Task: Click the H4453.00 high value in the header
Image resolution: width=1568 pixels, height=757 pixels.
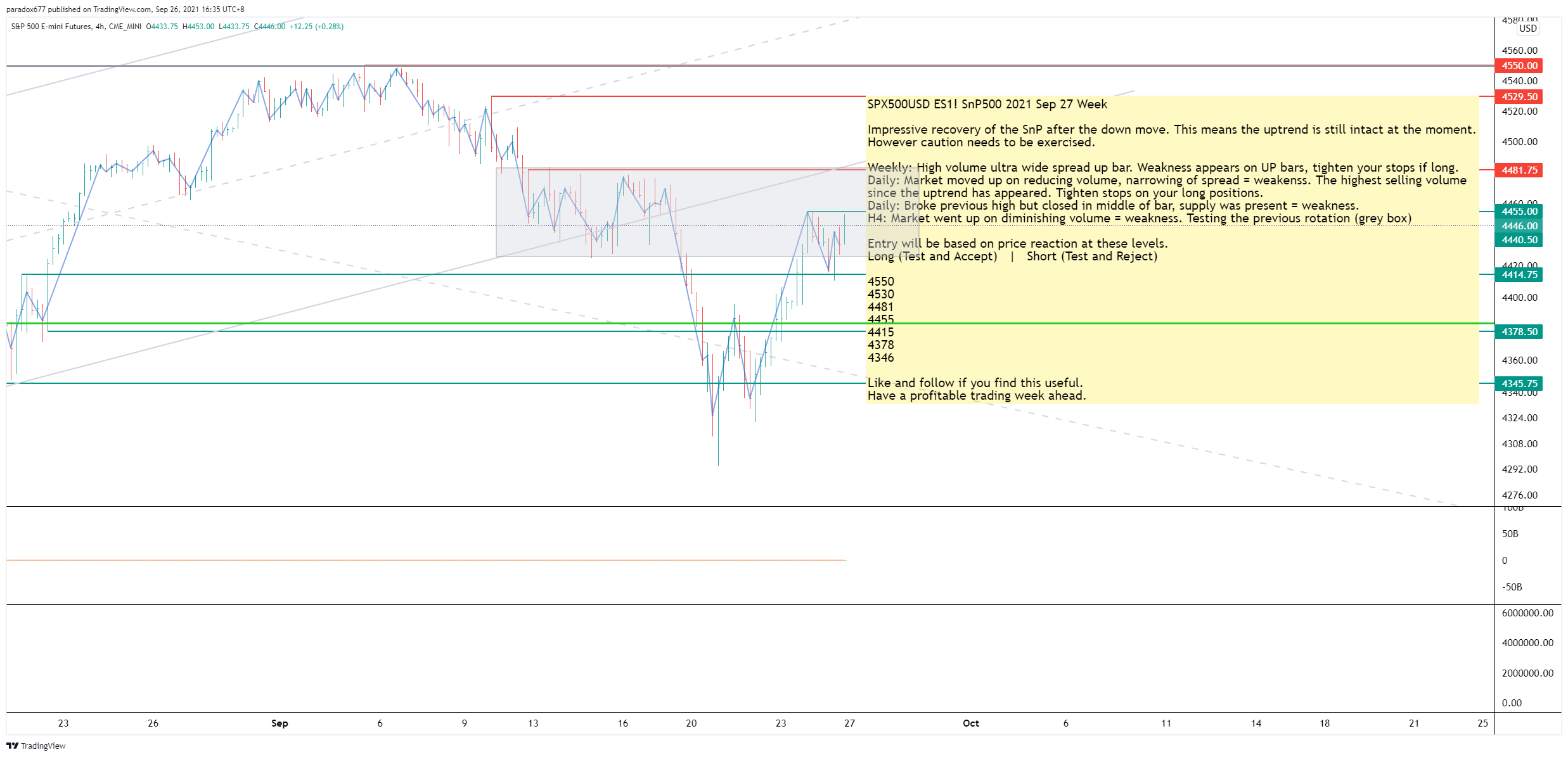Action: tap(198, 27)
